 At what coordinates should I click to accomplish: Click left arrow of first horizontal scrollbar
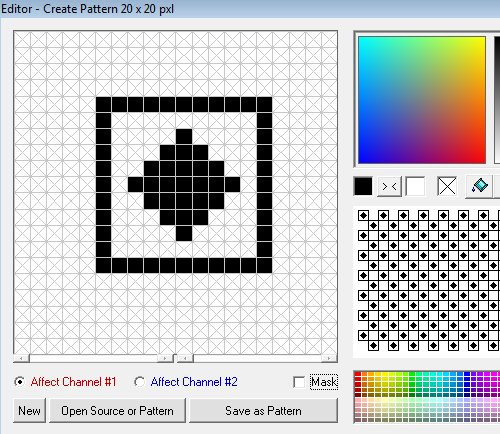coord(21,358)
